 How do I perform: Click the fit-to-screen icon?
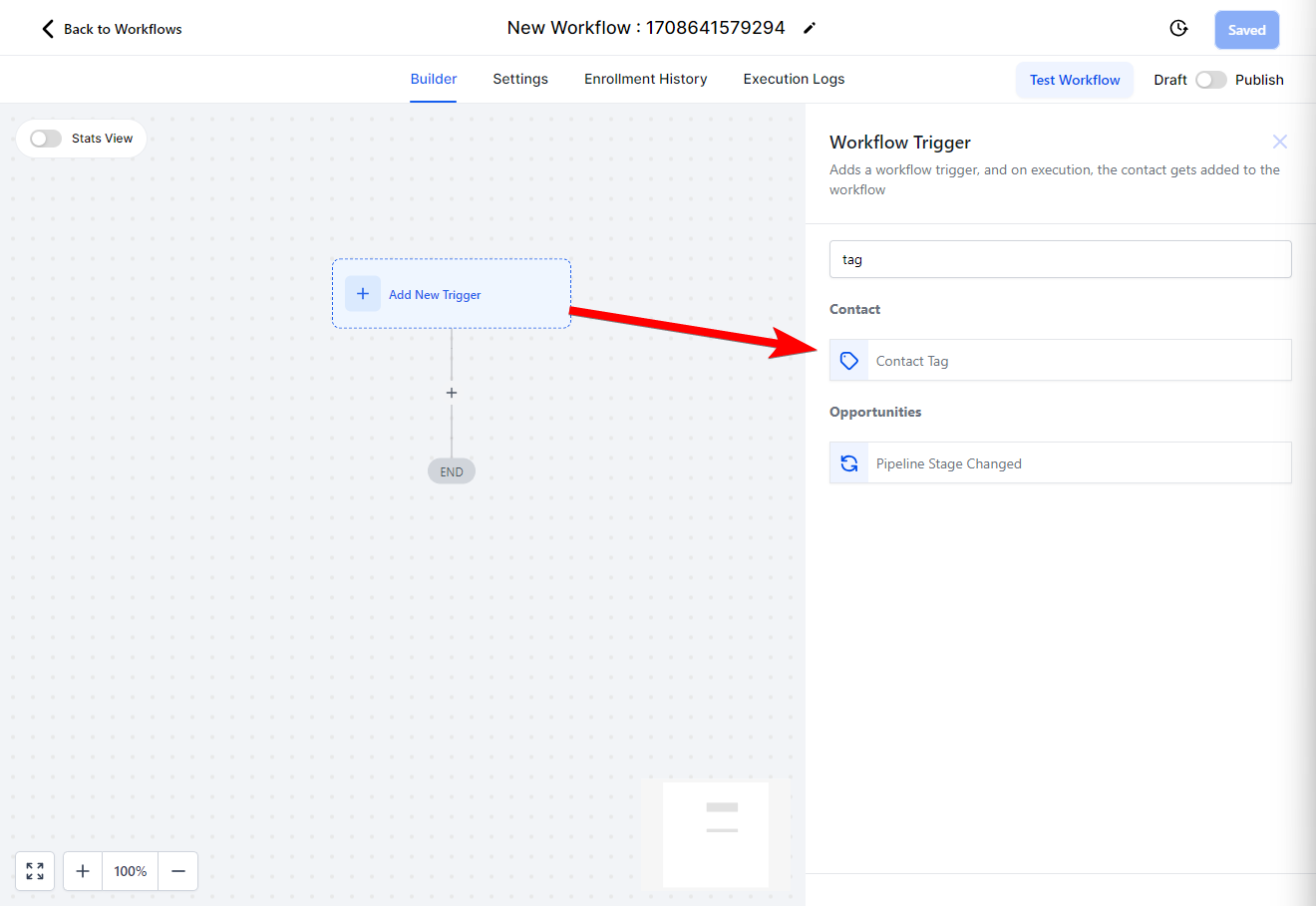pyautogui.click(x=35, y=871)
